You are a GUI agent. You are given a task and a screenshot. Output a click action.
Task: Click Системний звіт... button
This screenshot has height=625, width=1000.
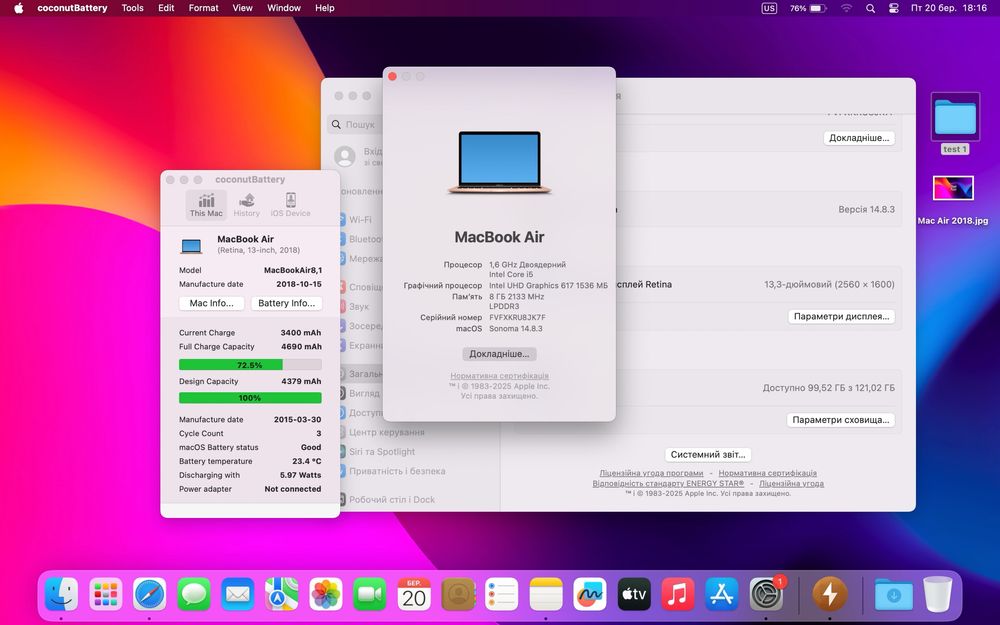coord(708,455)
